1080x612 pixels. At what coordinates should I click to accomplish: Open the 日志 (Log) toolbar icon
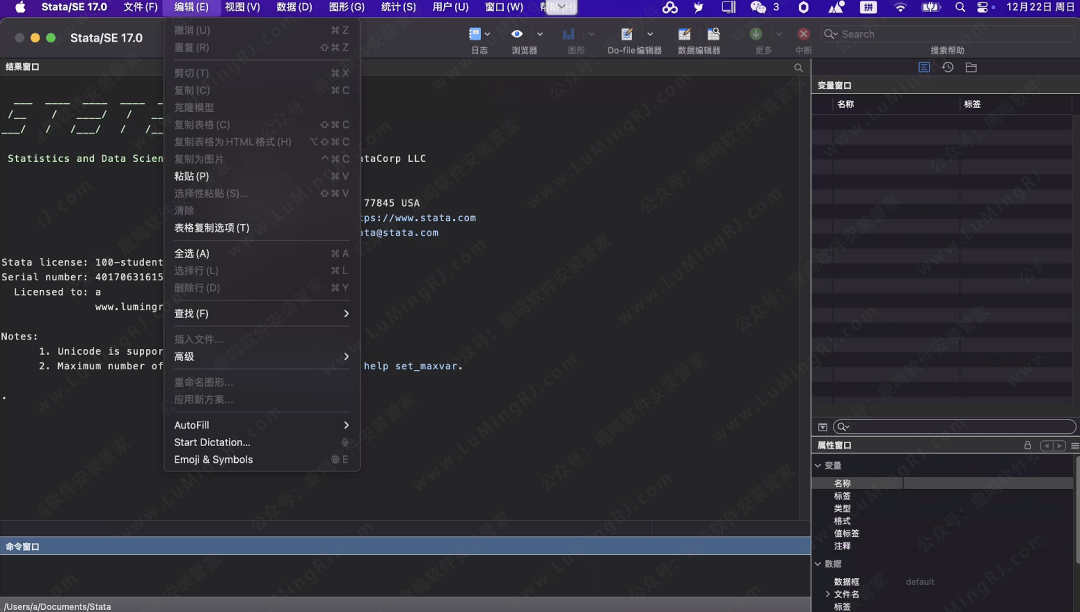tap(475, 34)
